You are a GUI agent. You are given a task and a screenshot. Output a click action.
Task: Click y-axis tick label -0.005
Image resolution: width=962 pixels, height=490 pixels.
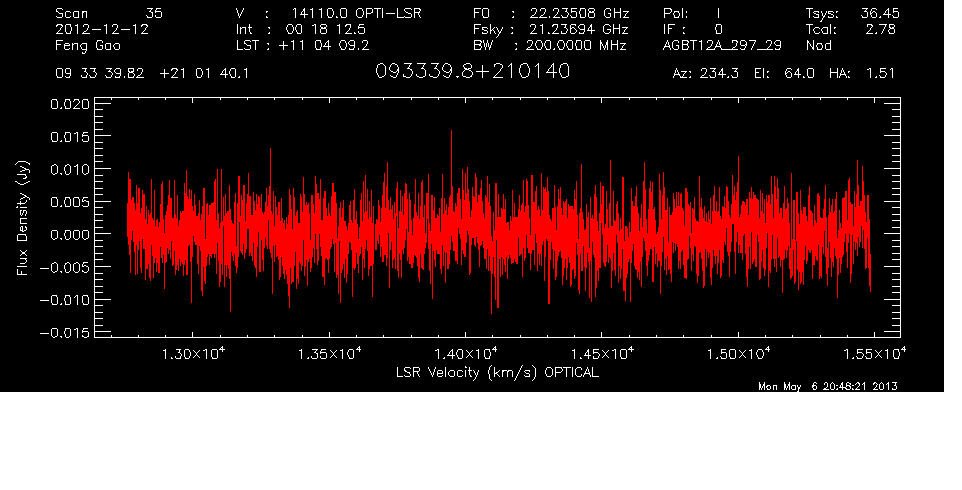point(64,267)
